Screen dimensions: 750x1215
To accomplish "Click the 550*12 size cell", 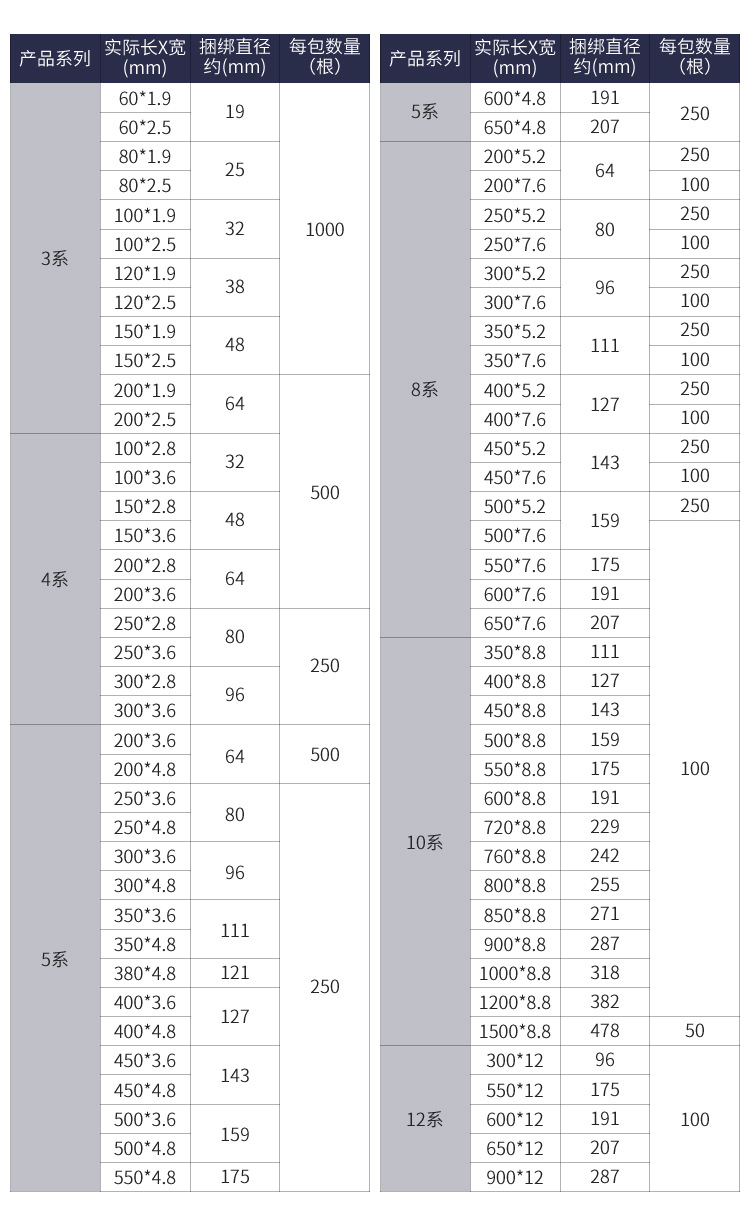I will click(515, 1090).
